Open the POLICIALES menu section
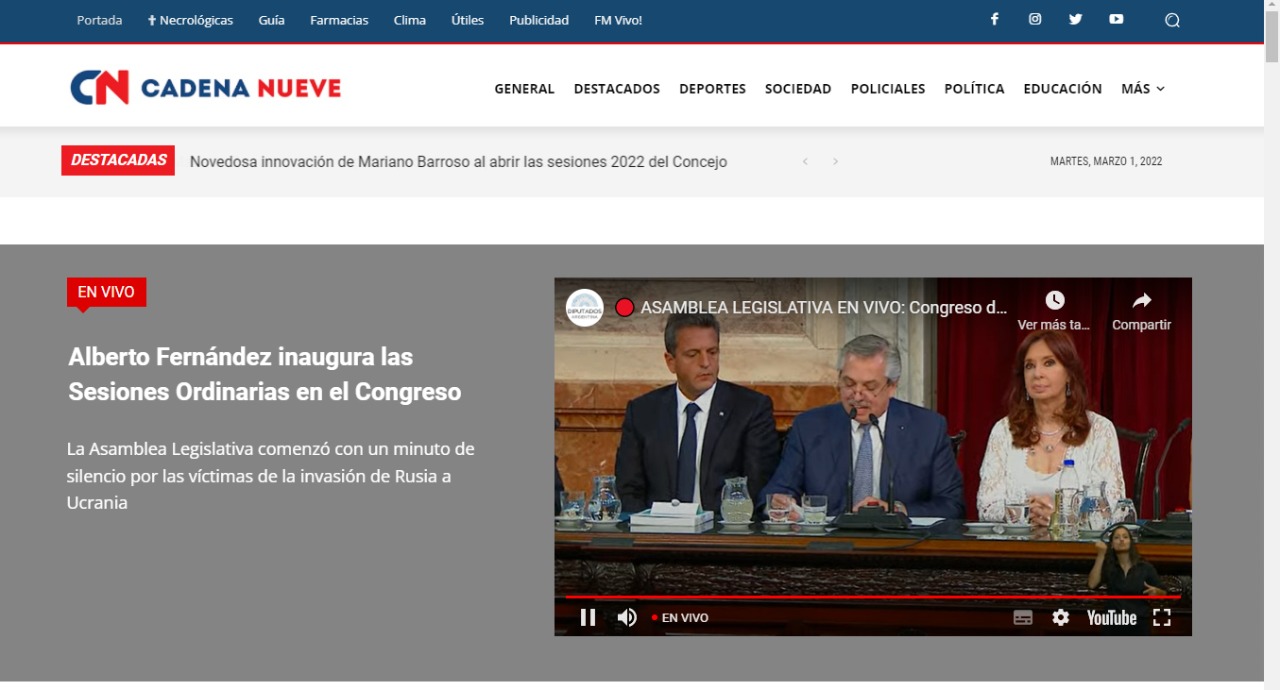Image resolution: width=1280 pixels, height=690 pixels. pyautogui.click(x=887, y=89)
